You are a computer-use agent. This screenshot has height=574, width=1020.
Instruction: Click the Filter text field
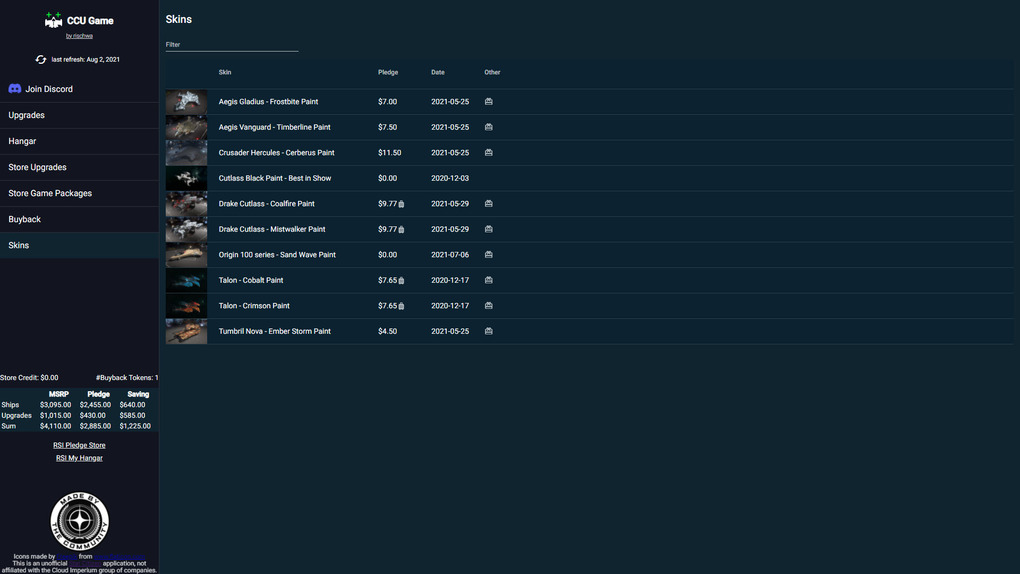pyautogui.click(x=232, y=44)
